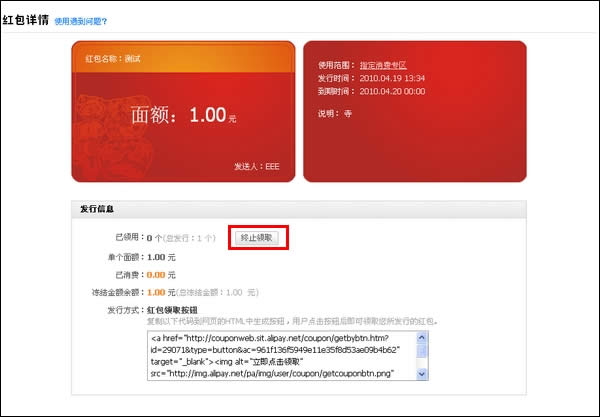The width and height of the screenshot is (600, 417).
Task: Click the 发行信息 section header
Action: (x=97, y=209)
